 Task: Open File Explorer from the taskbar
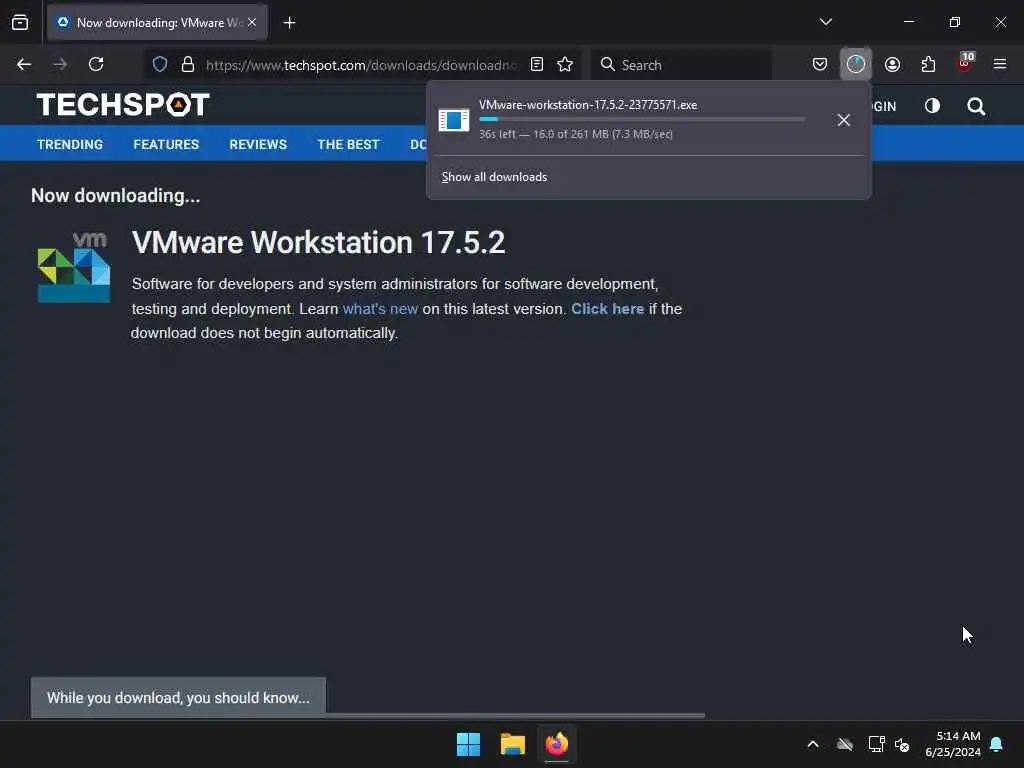513,744
